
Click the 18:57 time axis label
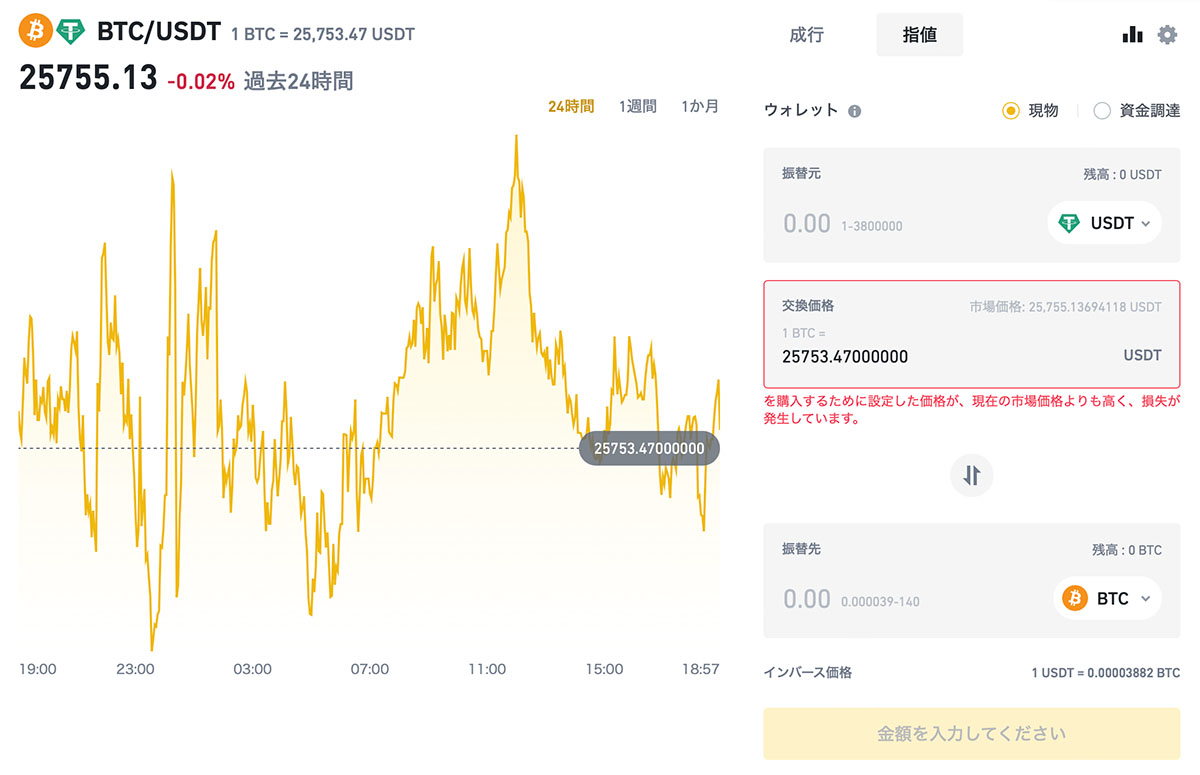(x=700, y=669)
